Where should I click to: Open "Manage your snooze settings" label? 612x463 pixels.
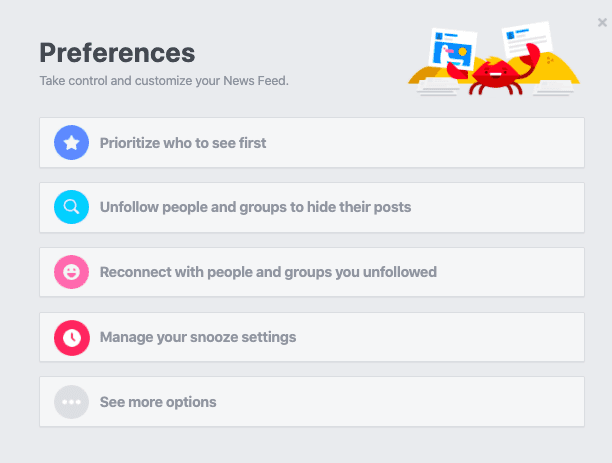pyautogui.click(x=198, y=337)
